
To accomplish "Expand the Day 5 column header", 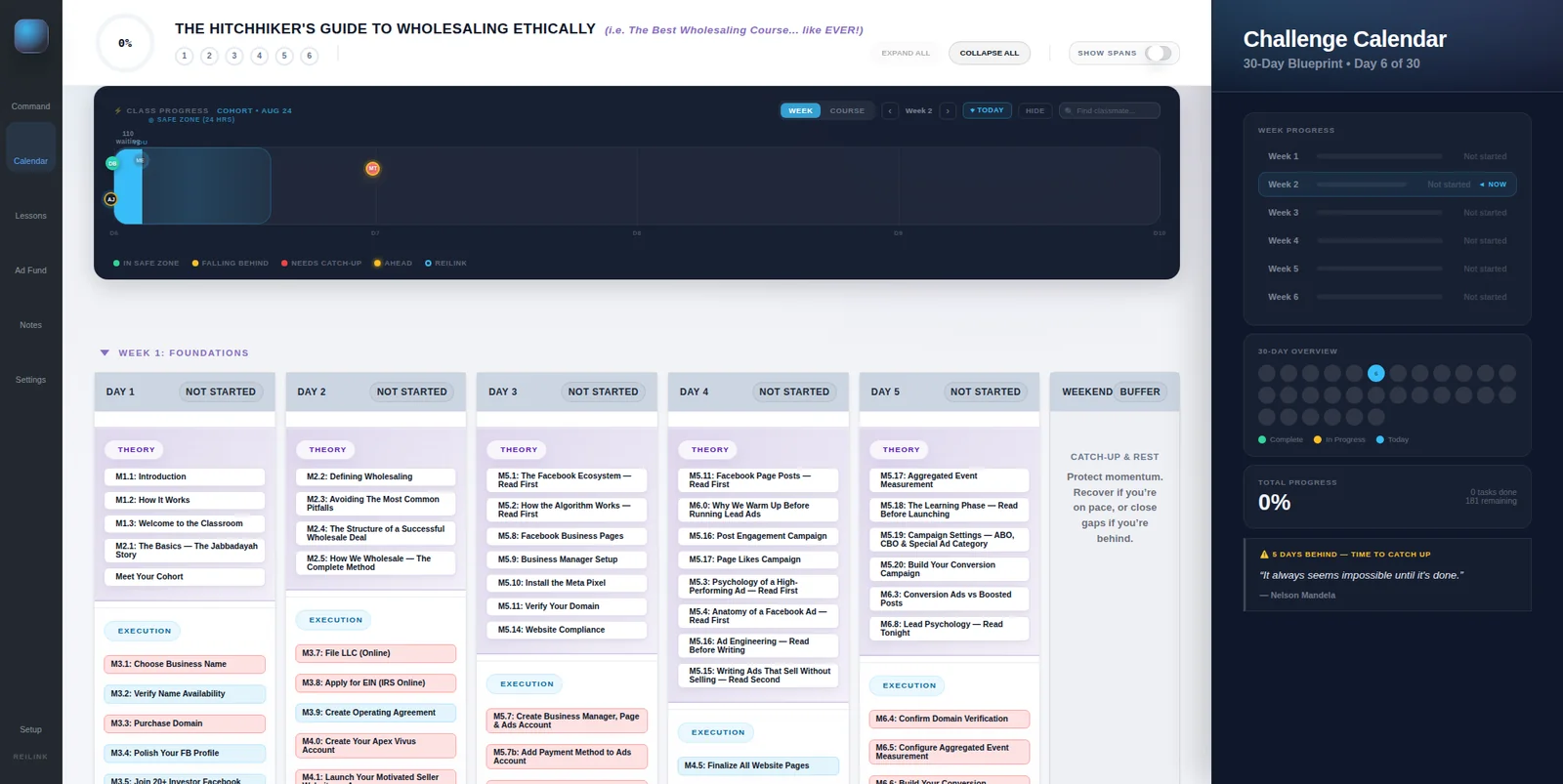I will 950,392.
